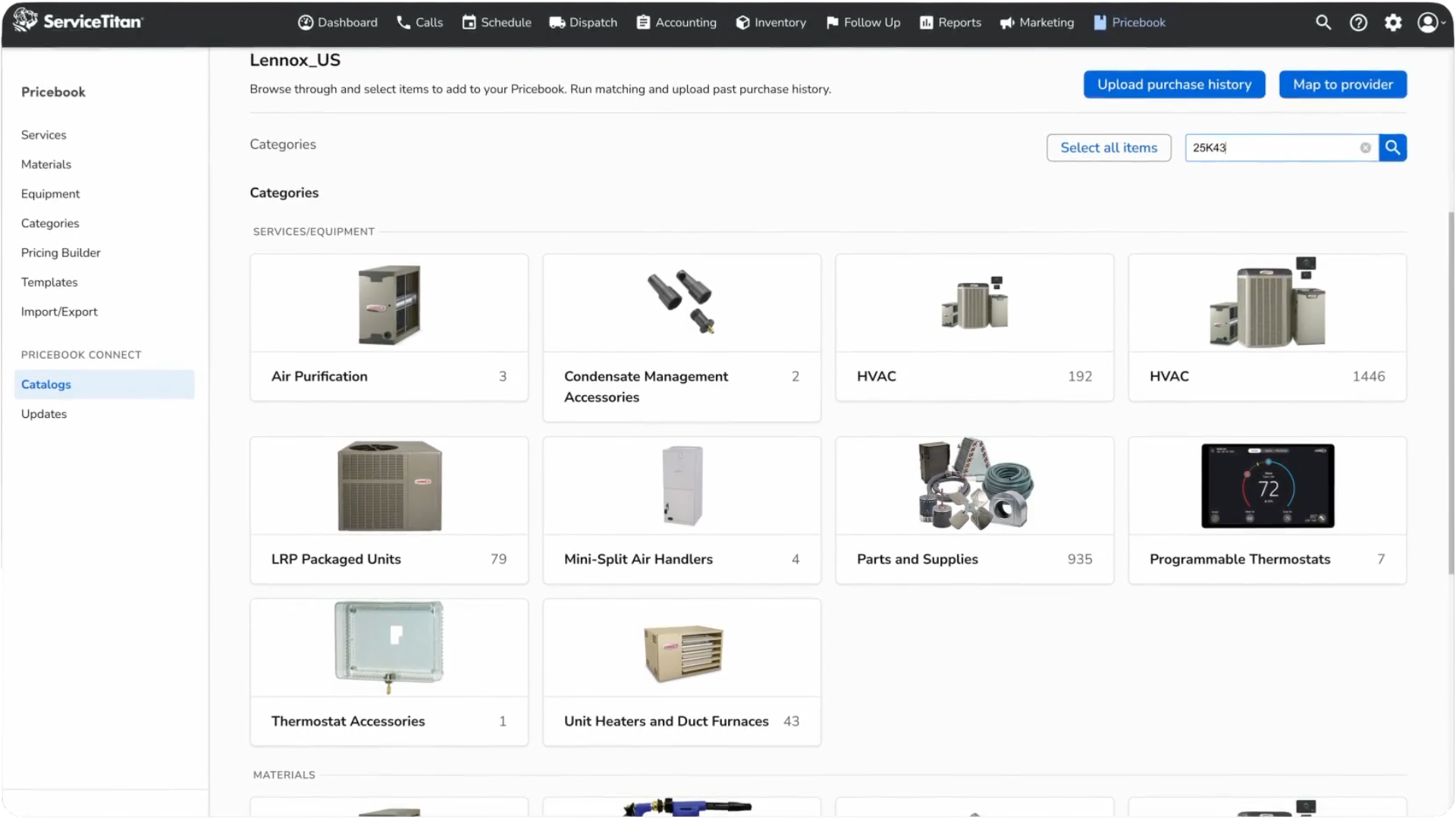Select Catalogs under Pricebook Connect
The height and width of the screenshot is (819, 1456).
click(104, 384)
